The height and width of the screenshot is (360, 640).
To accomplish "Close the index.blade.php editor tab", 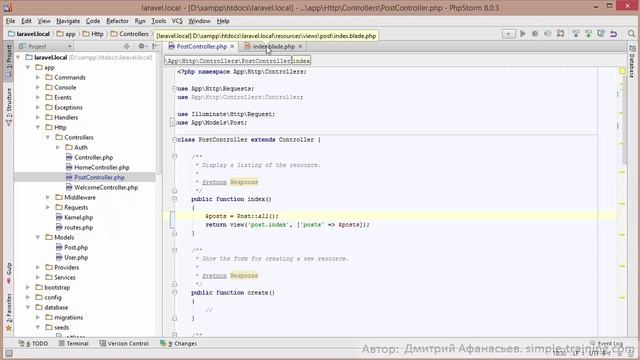I will [300, 47].
